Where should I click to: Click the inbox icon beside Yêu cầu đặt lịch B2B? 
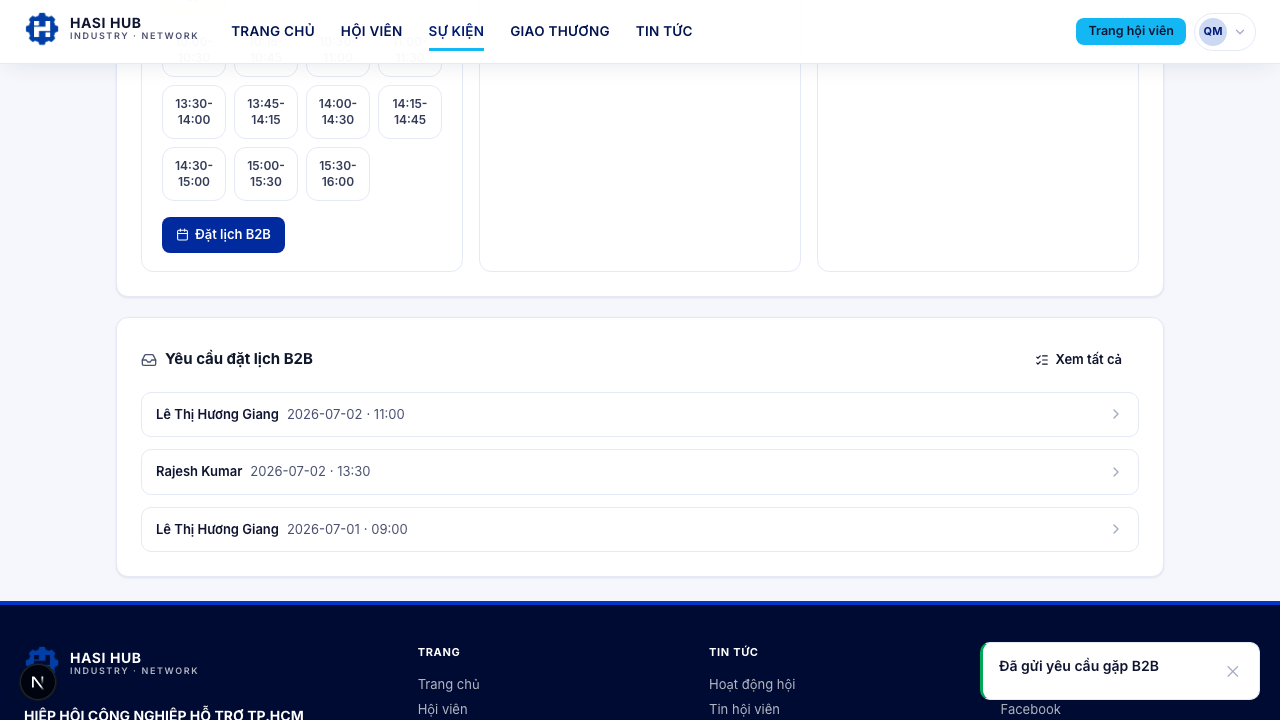pyautogui.click(x=149, y=360)
